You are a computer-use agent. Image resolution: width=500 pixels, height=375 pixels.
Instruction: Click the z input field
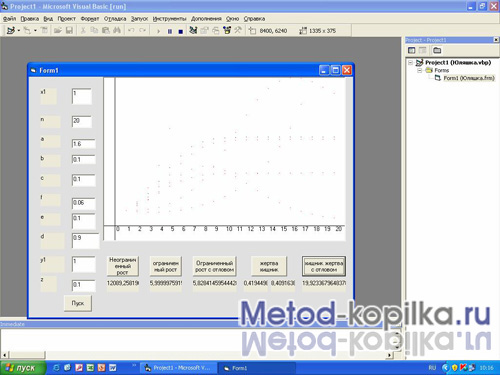click(x=84, y=285)
